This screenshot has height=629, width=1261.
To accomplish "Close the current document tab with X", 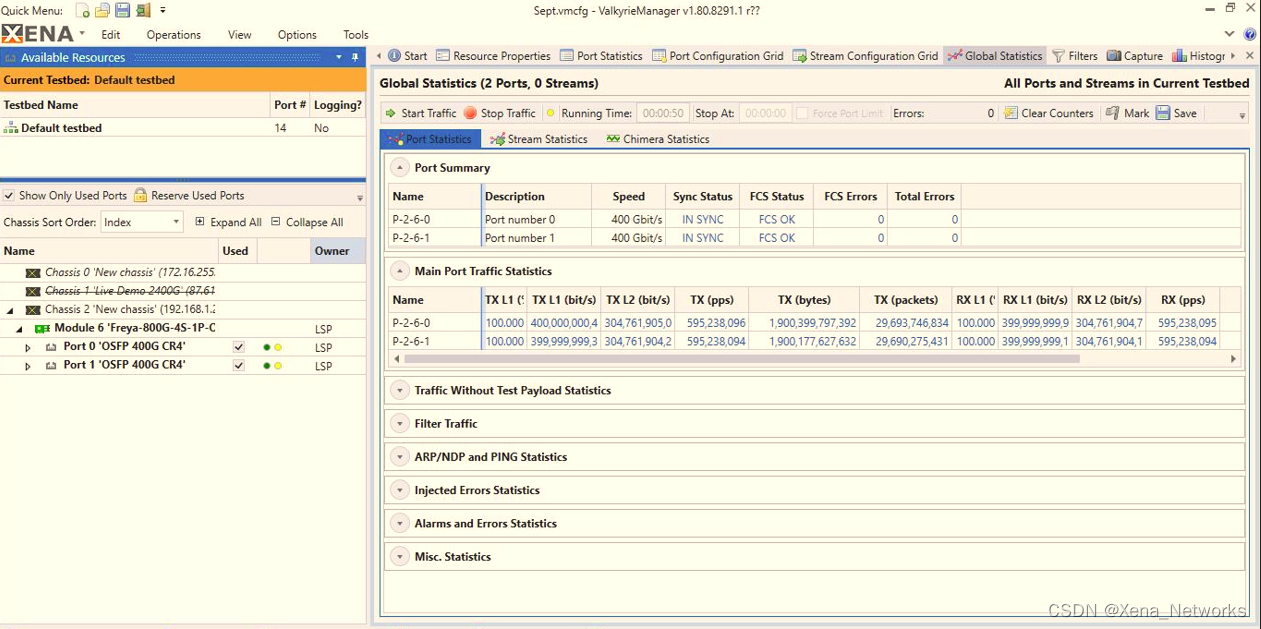I will [1250, 56].
